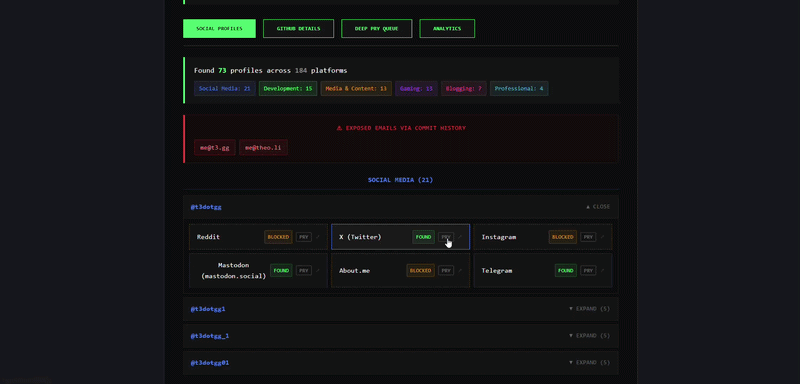Open About.me external link arrow icon
This screenshot has width=800, height=384.
(460, 271)
